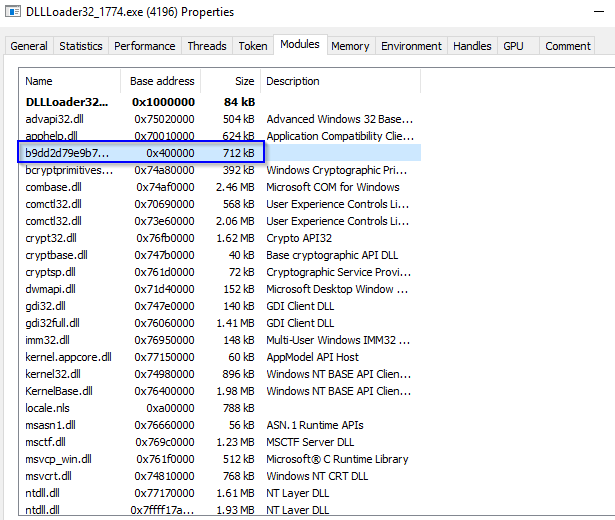
Task: Select the b9dd2d79e9b7 module row
Action: [x=67, y=153]
